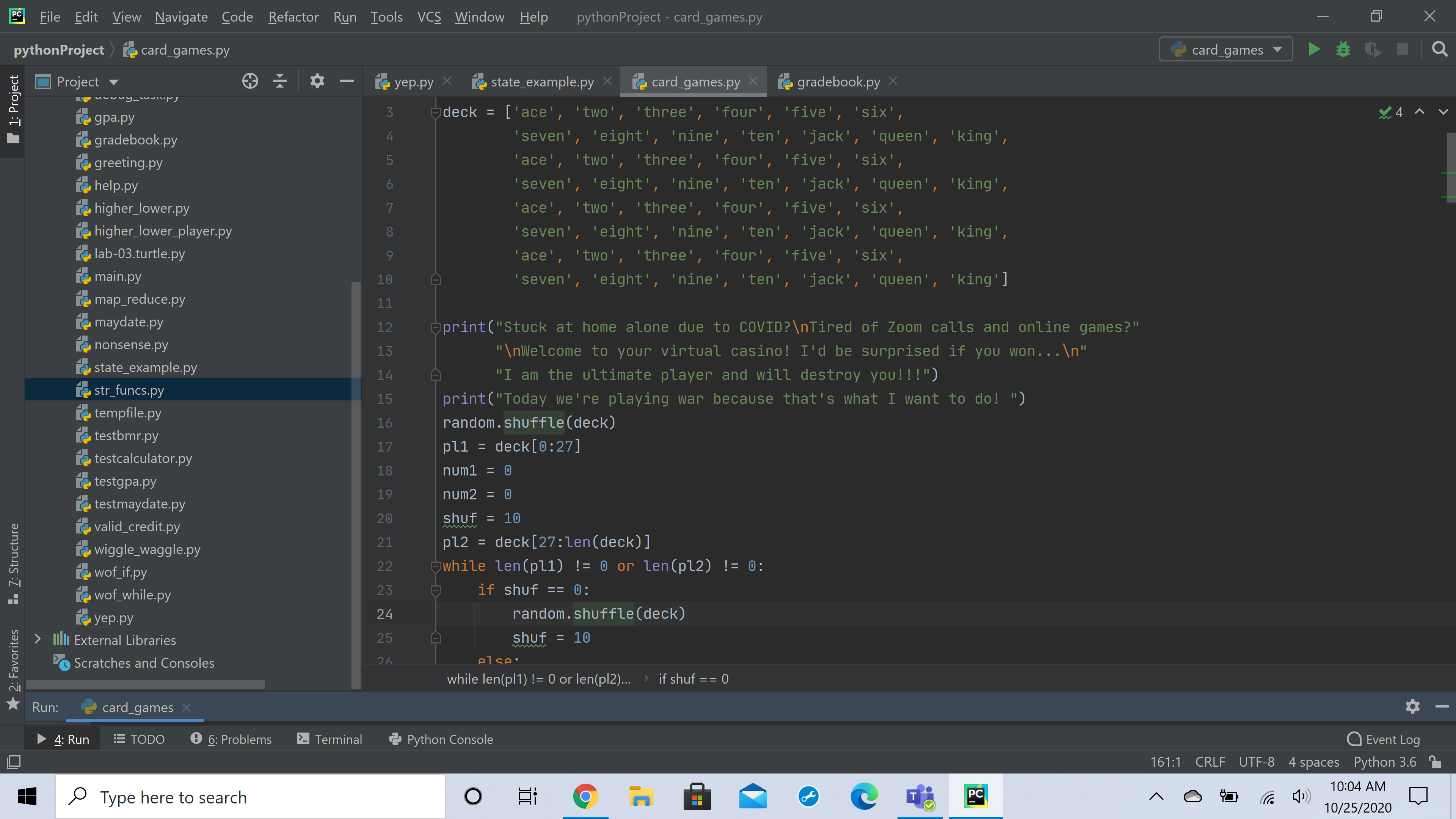Viewport: 1456px width, 819px height.
Task: Collapse all in Project panel
Action: [280, 82]
